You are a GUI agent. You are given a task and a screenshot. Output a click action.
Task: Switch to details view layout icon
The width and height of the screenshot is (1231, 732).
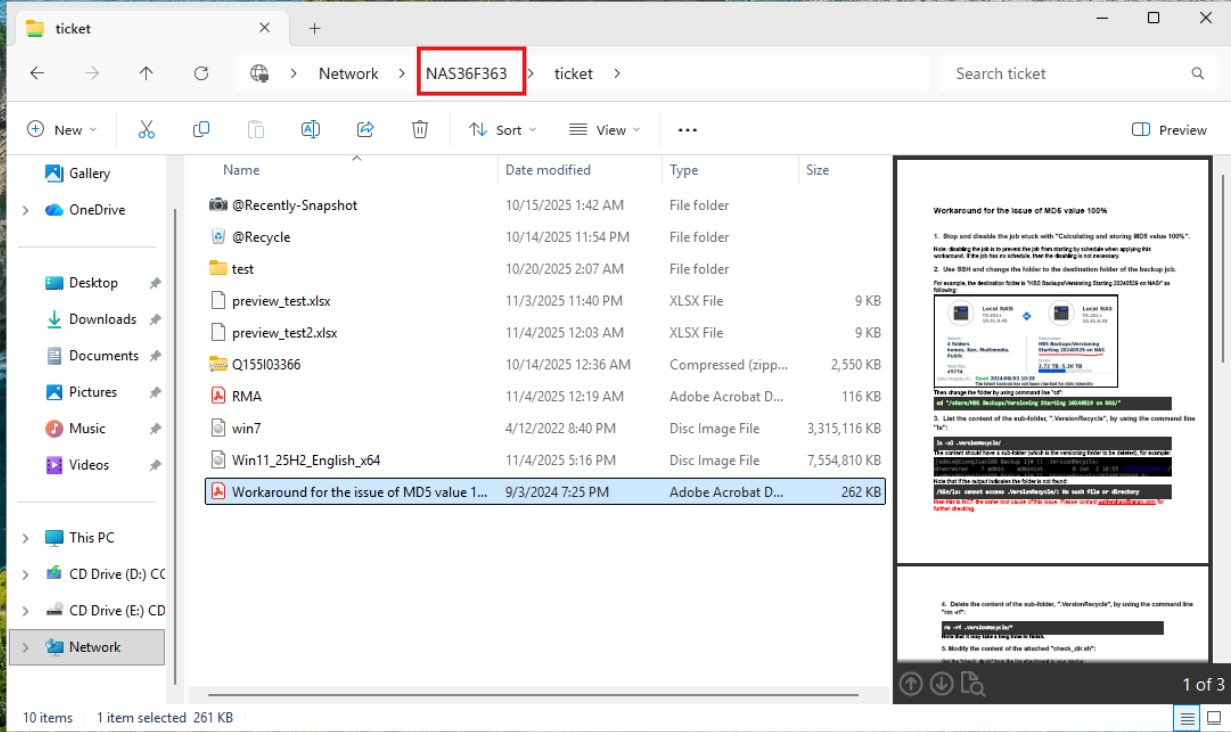click(x=1186, y=717)
